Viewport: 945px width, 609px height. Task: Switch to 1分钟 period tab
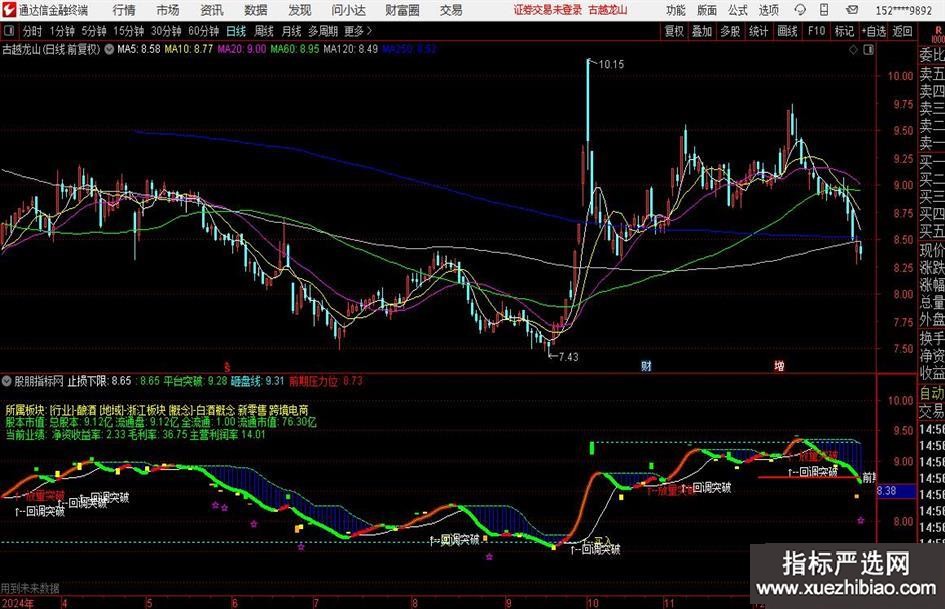62,31
